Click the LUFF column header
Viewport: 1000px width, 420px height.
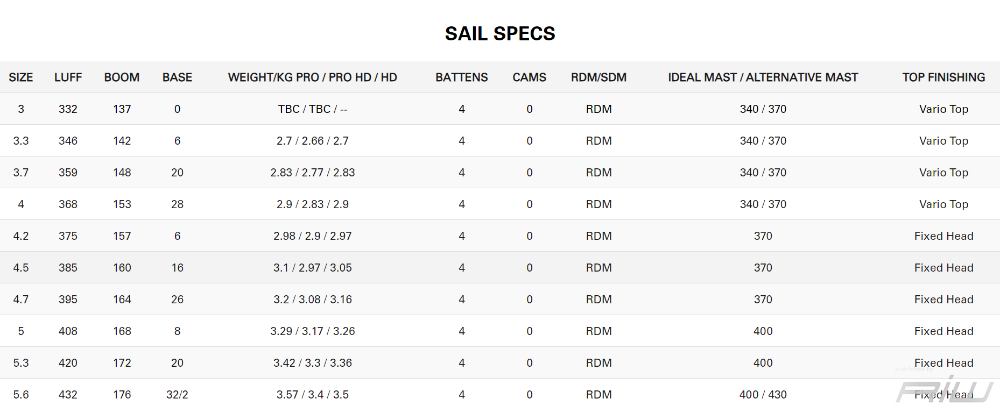click(68, 77)
